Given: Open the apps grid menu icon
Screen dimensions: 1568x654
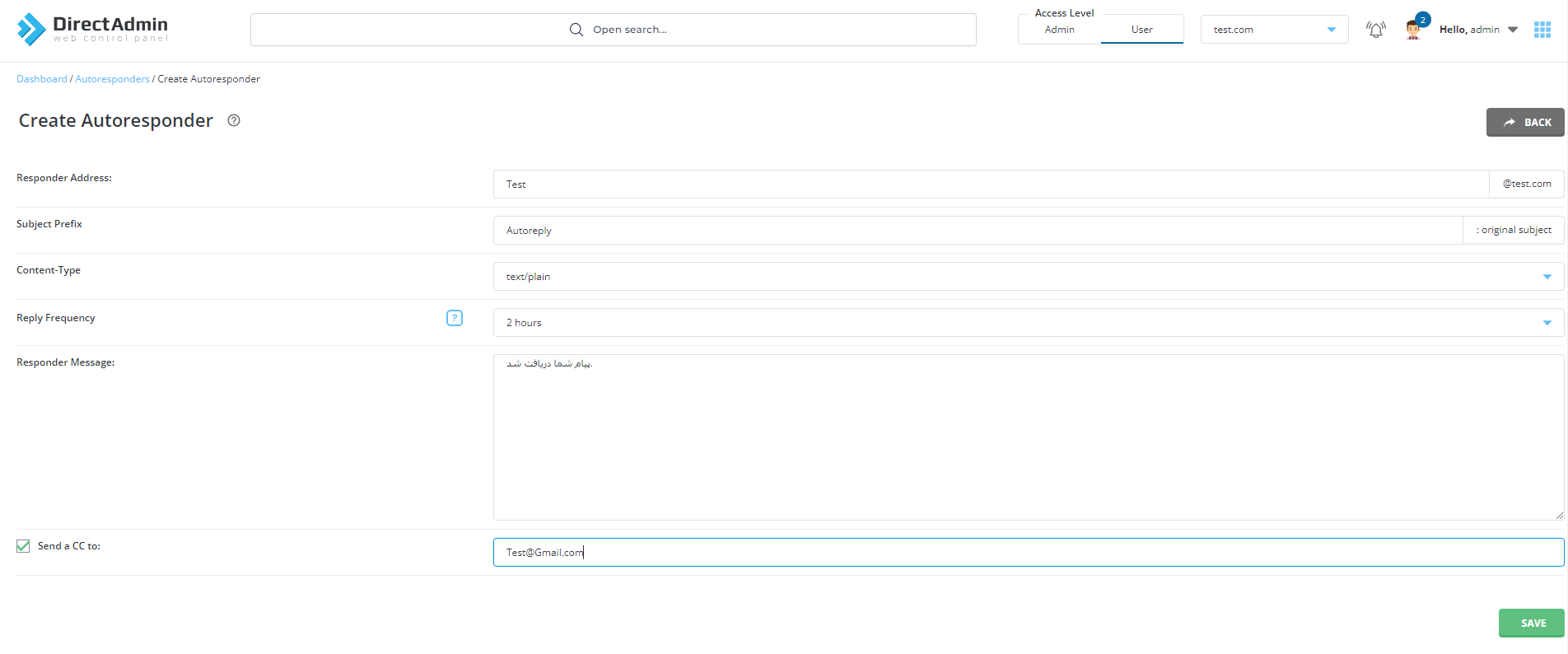Looking at the screenshot, I should pyautogui.click(x=1542, y=30).
